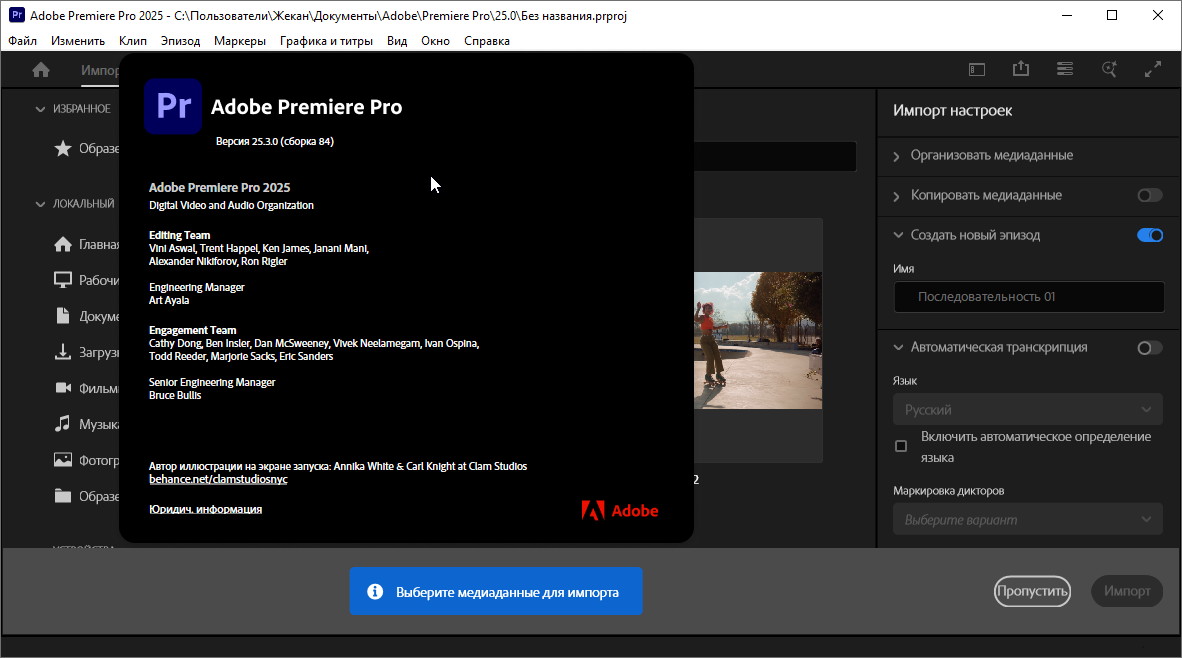Open the Окно menu
The image size is (1182, 658).
click(436, 41)
